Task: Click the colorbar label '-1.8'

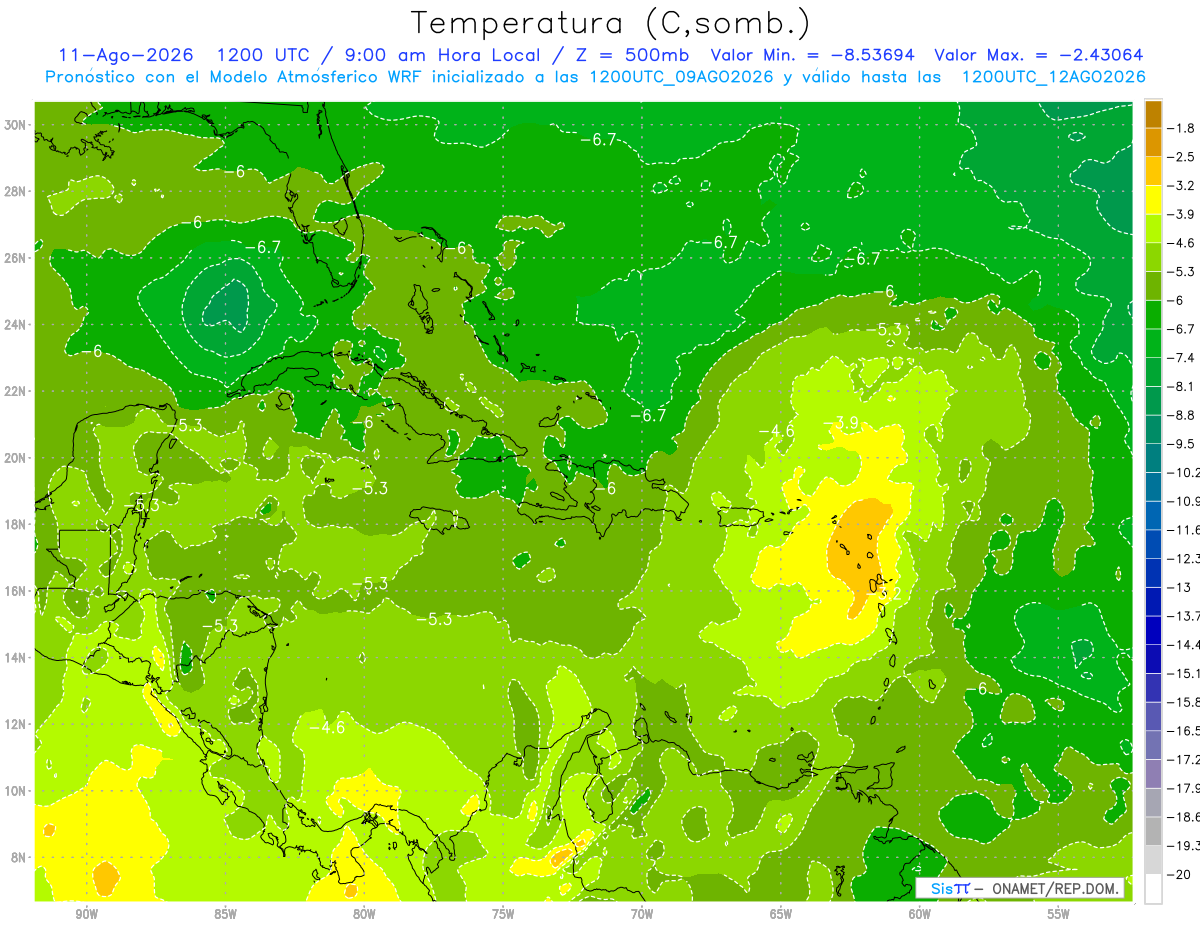Action: click(x=1181, y=128)
